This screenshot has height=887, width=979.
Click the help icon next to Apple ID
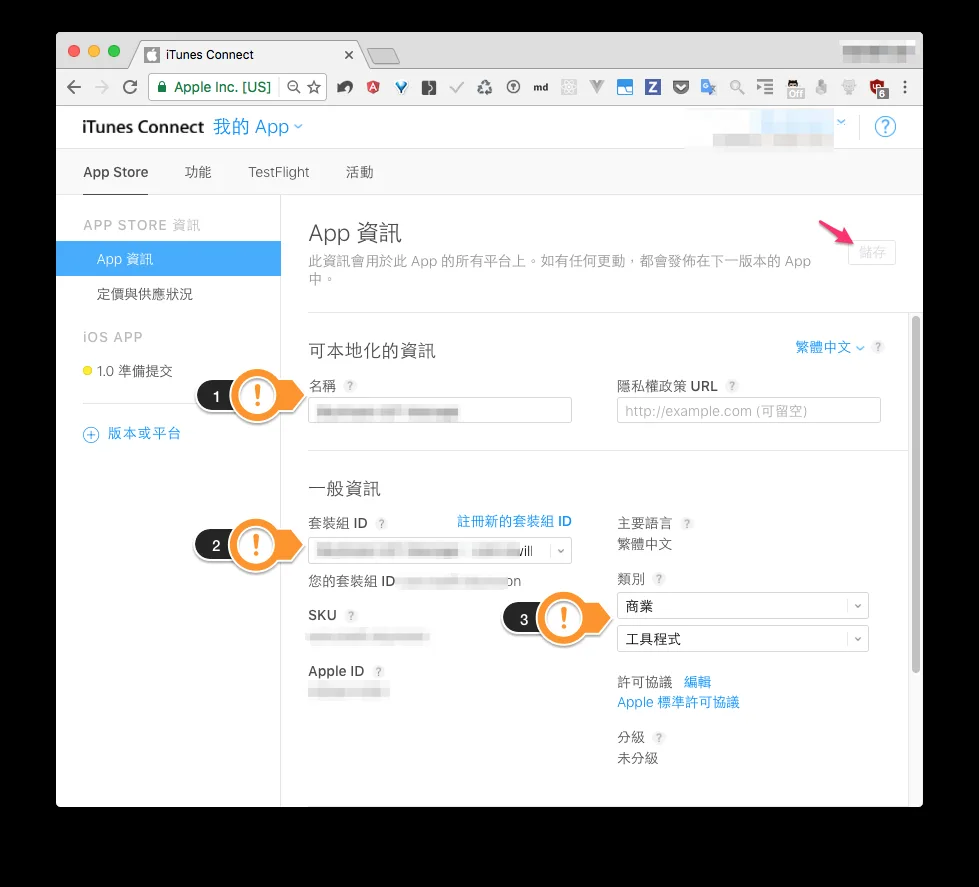tap(378, 672)
